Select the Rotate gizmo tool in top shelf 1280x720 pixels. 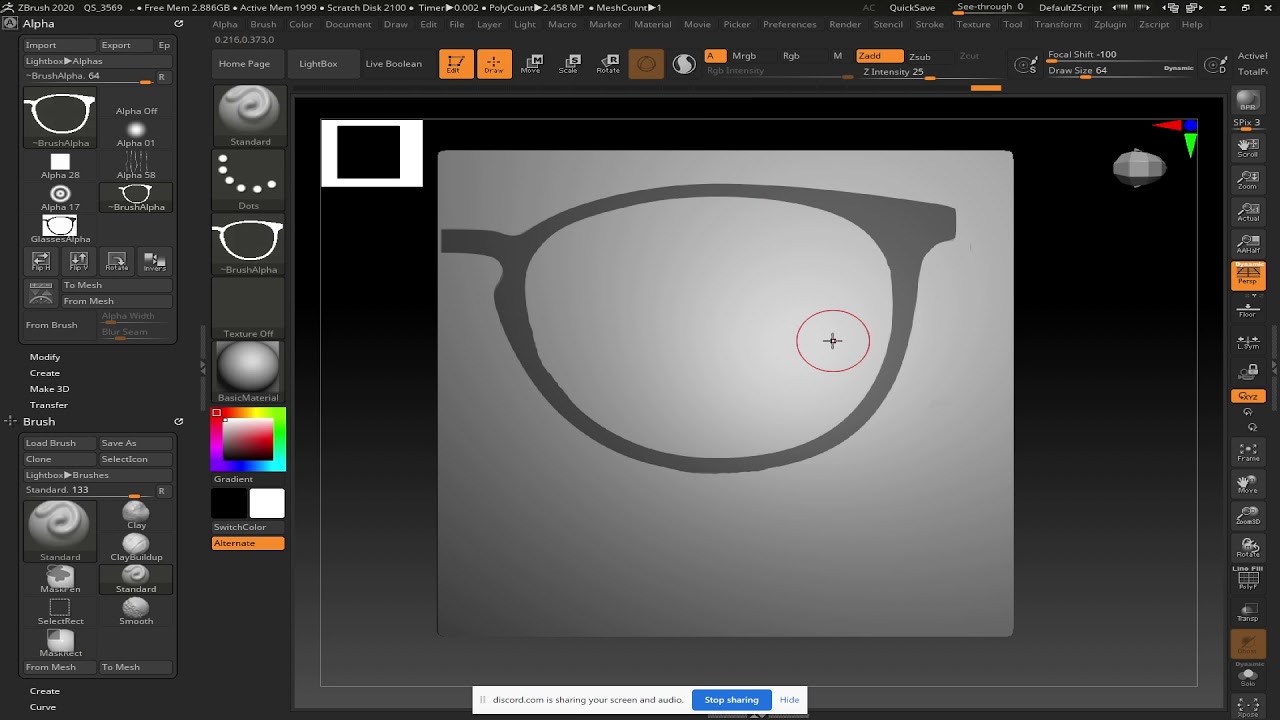[607, 64]
